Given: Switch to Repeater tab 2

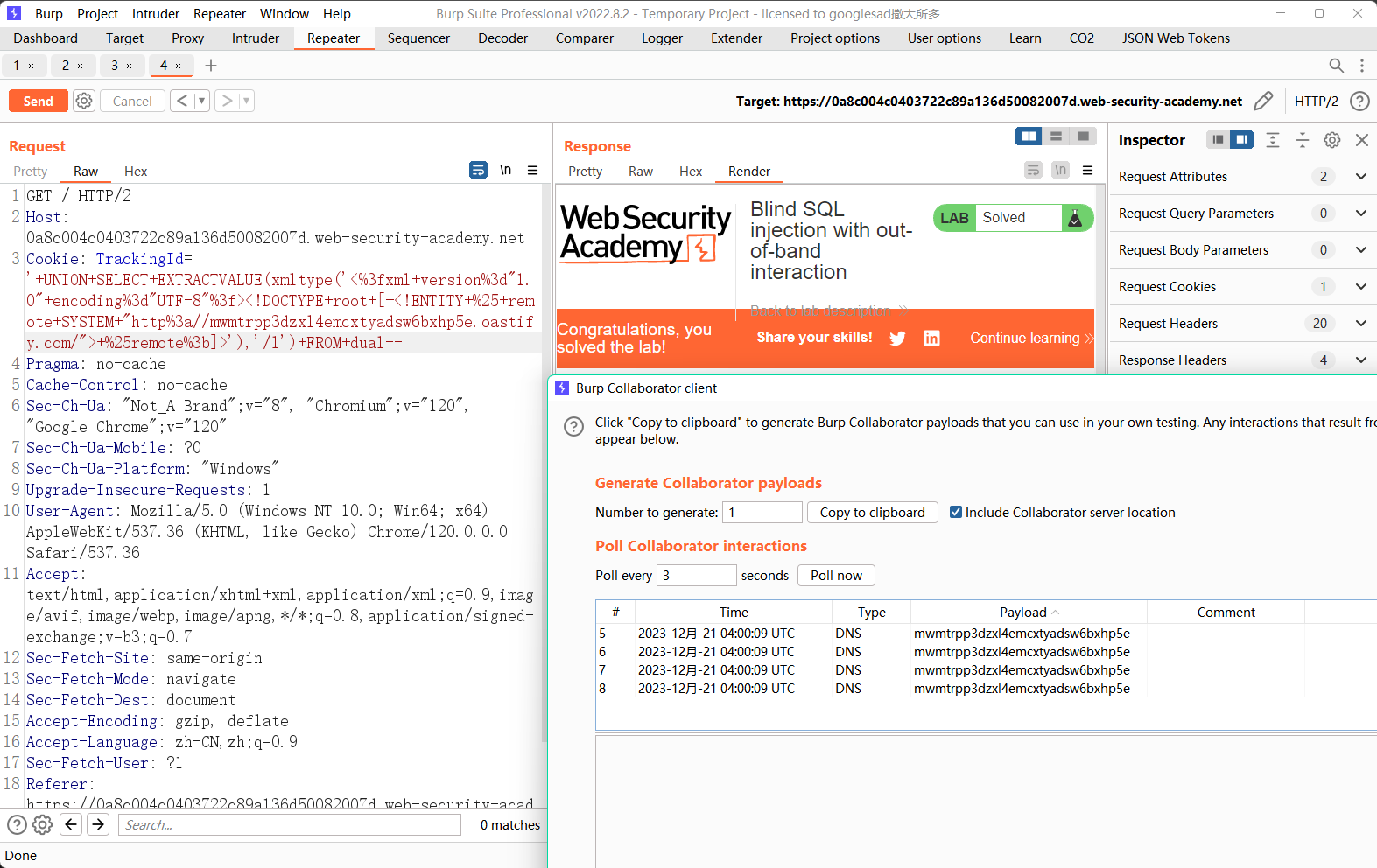Looking at the screenshot, I should click(66, 66).
